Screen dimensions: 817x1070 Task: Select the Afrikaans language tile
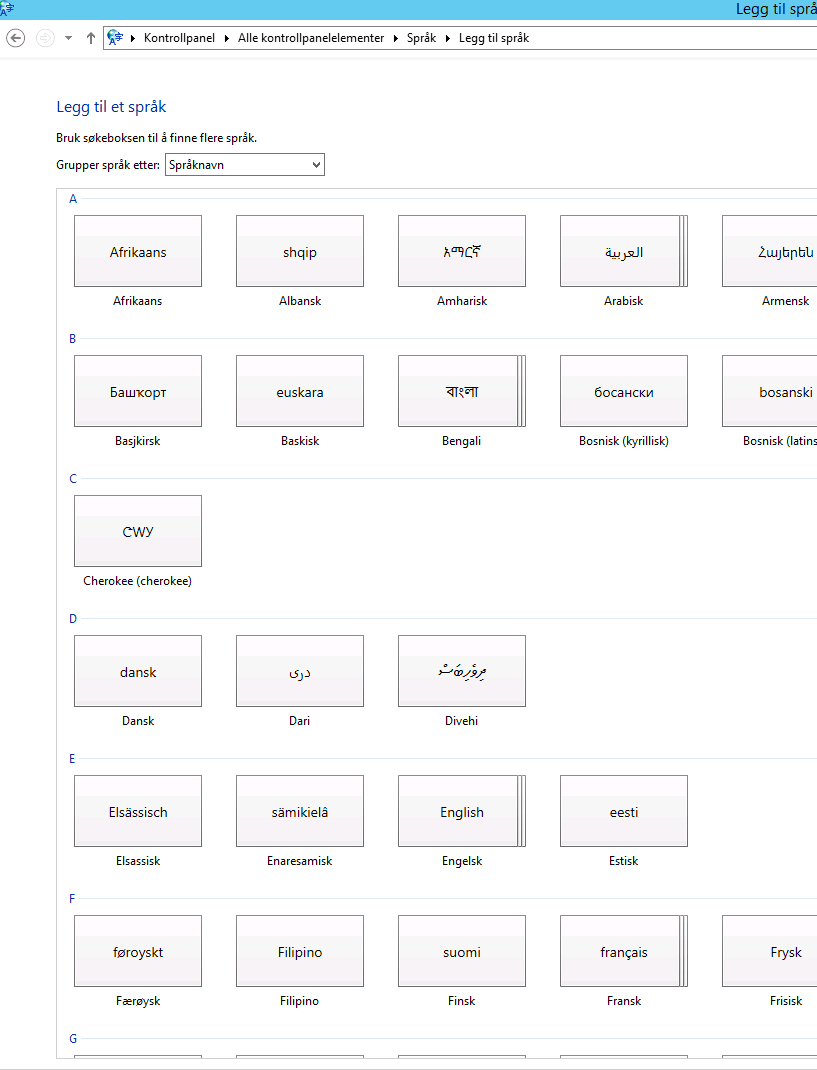click(138, 251)
